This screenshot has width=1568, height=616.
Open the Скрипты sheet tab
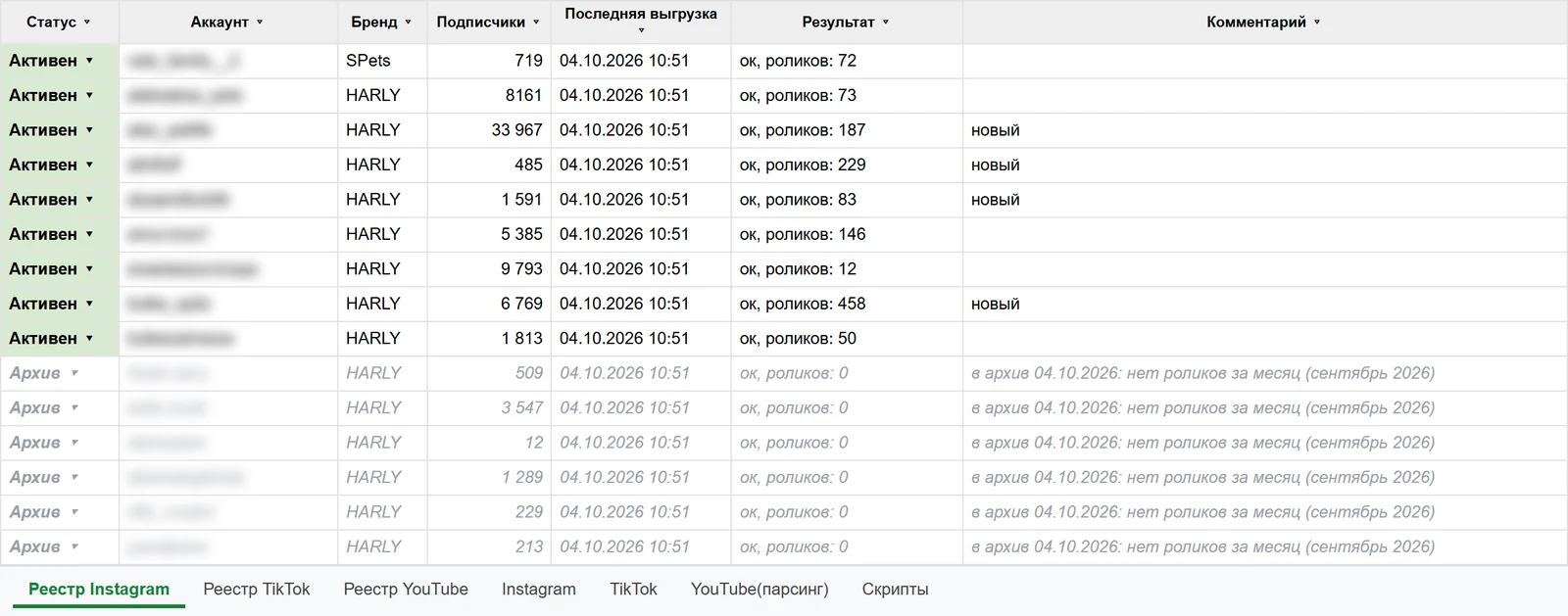point(896,590)
